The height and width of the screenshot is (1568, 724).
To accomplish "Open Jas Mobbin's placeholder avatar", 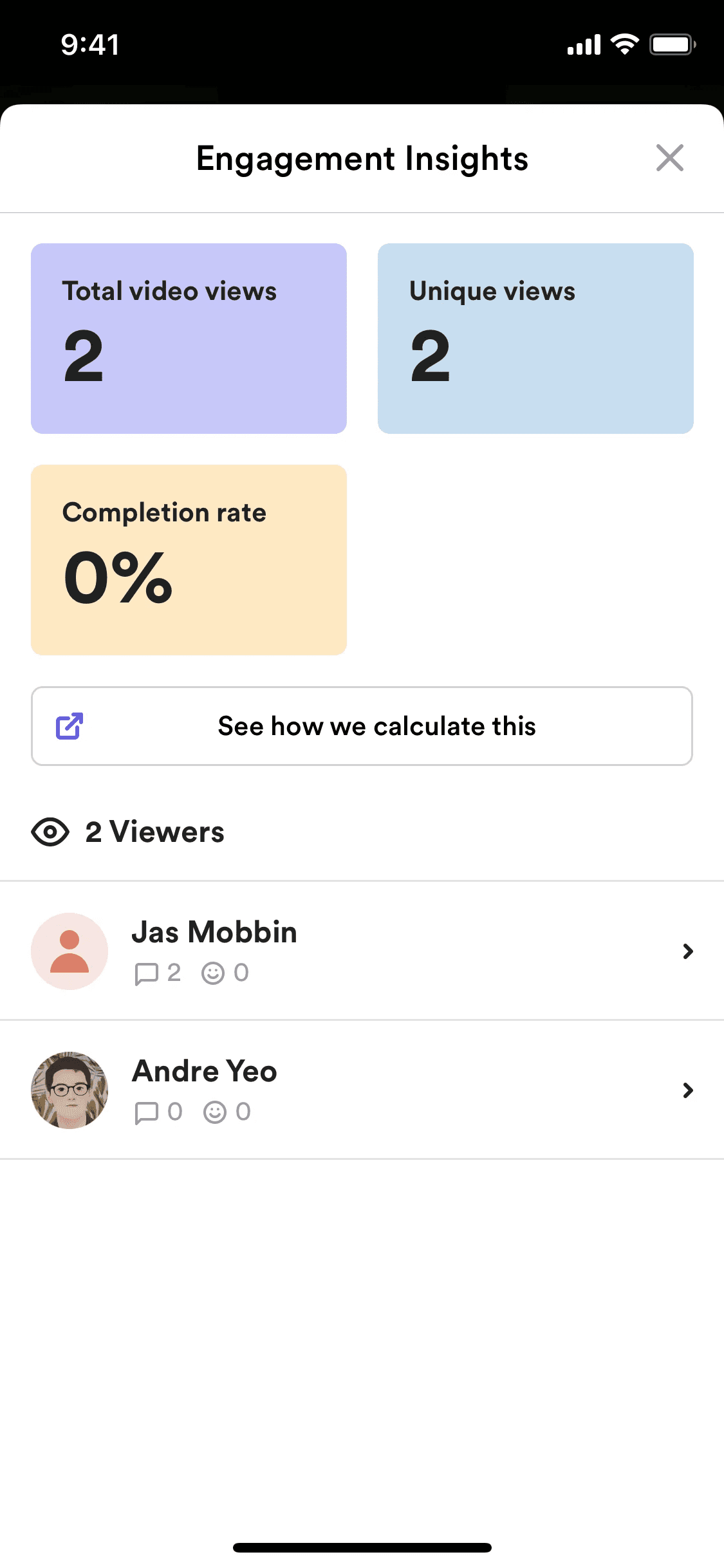I will tap(70, 951).
